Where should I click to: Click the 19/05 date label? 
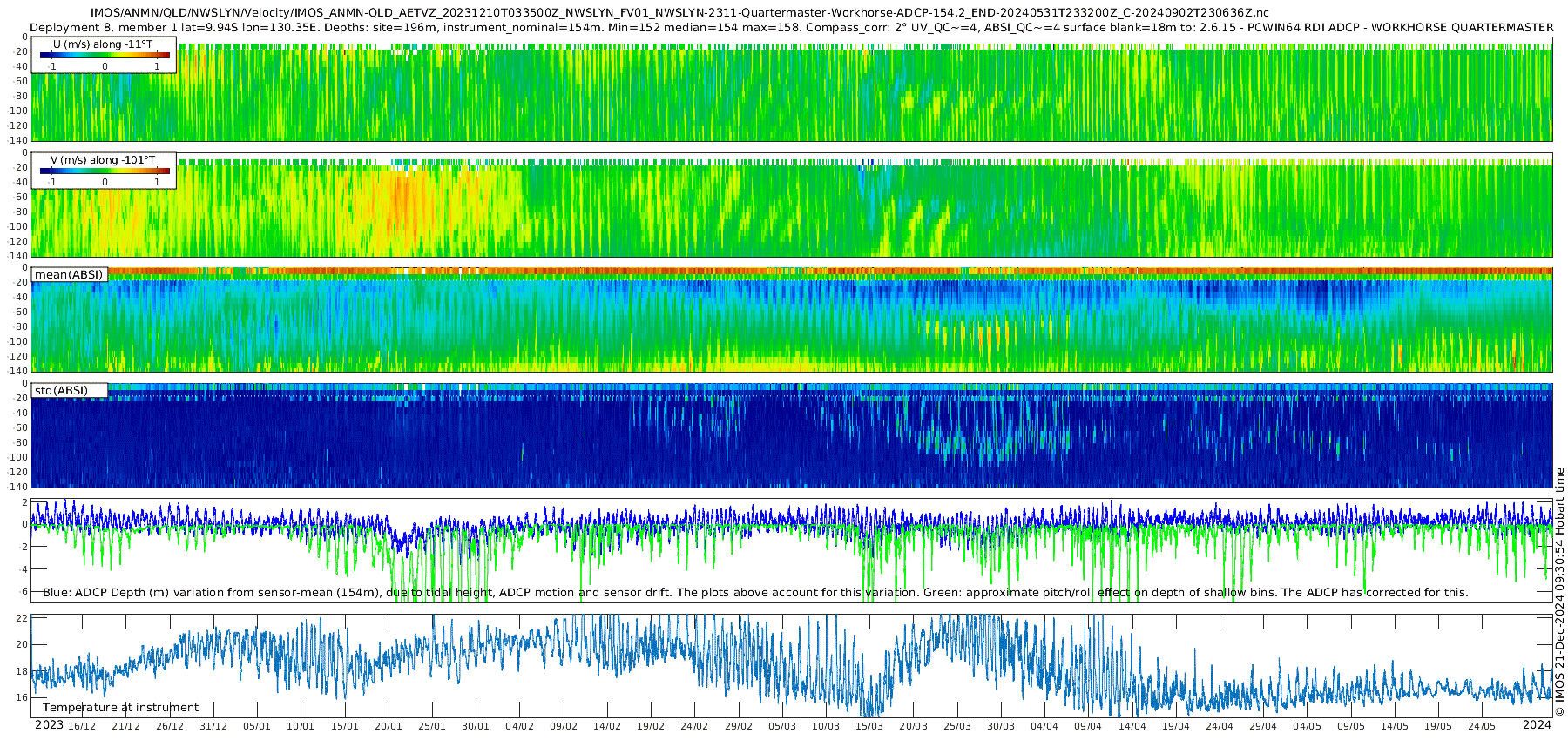coord(1438,726)
